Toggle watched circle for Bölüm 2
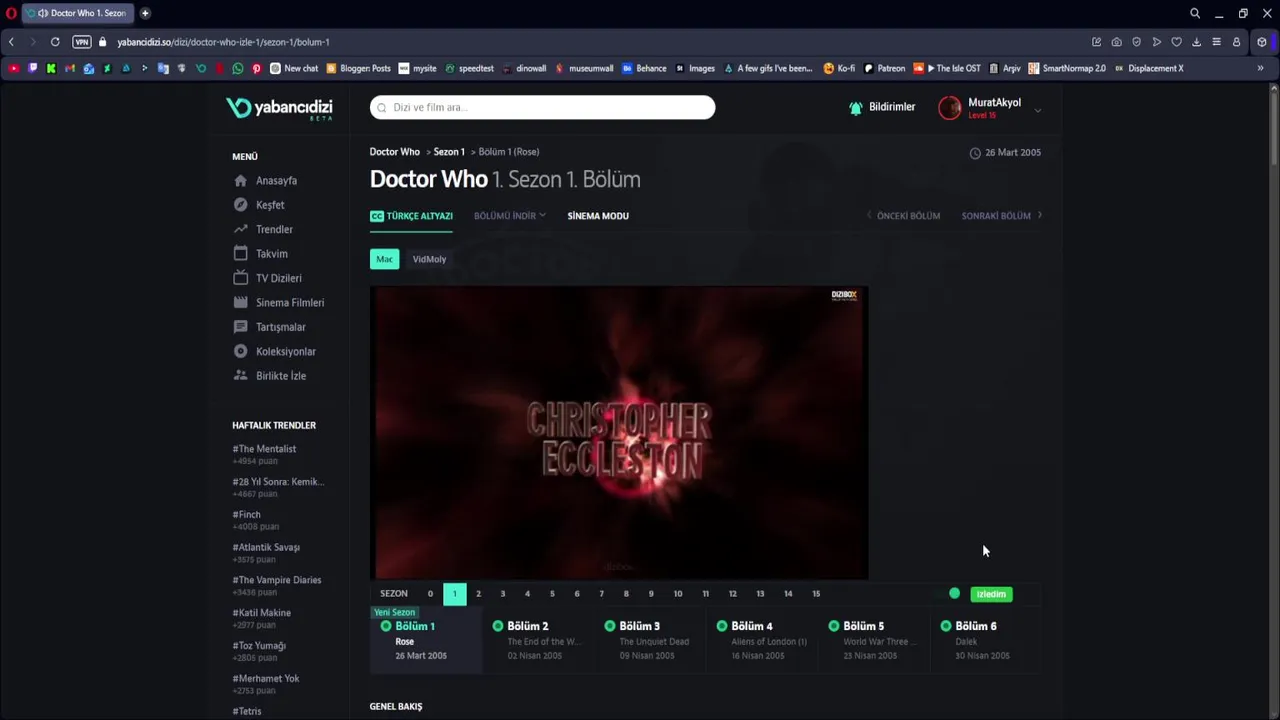The height and width of the screenshot is (720, 1280). pyautogui.click(x=498, y=626)
